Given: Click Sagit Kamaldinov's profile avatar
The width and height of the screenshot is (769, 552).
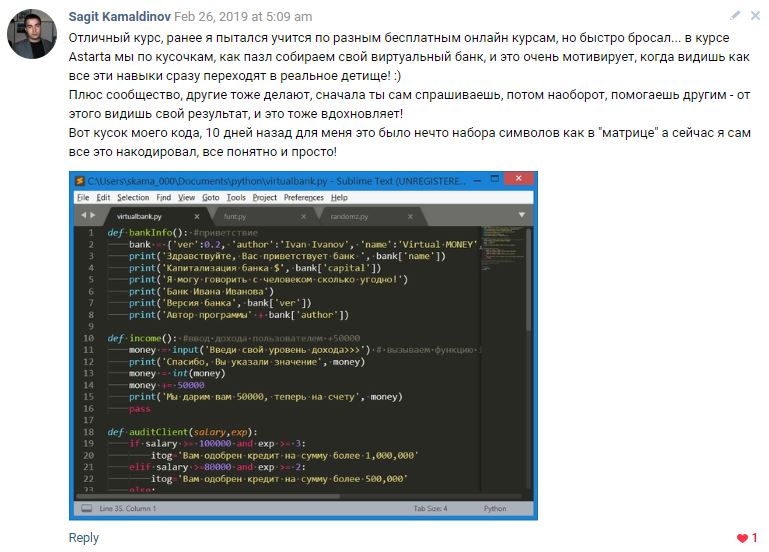Looking at the screenshot, I should click(x=32, y=37).
